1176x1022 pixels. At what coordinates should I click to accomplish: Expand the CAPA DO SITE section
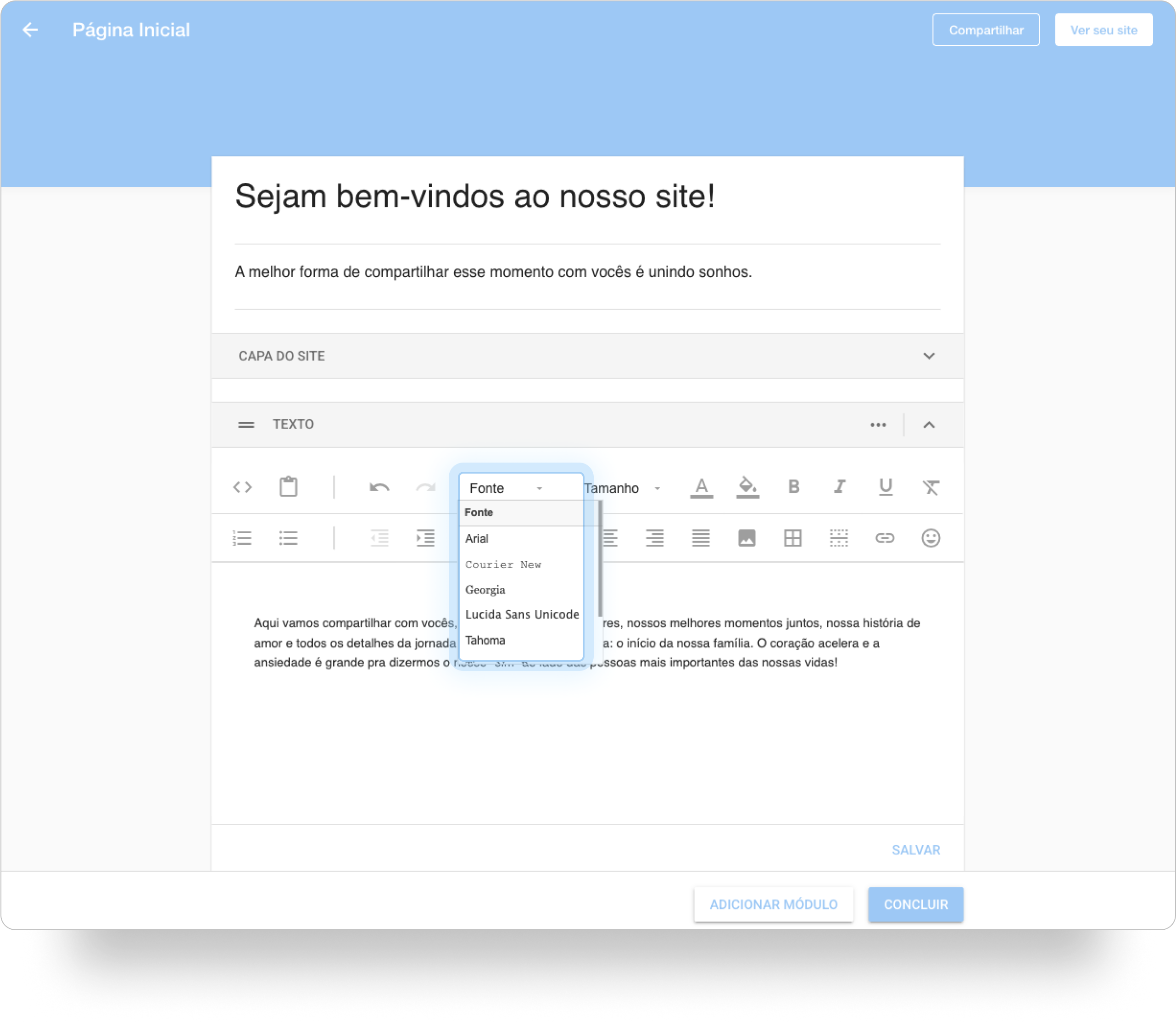click(929, 356)
